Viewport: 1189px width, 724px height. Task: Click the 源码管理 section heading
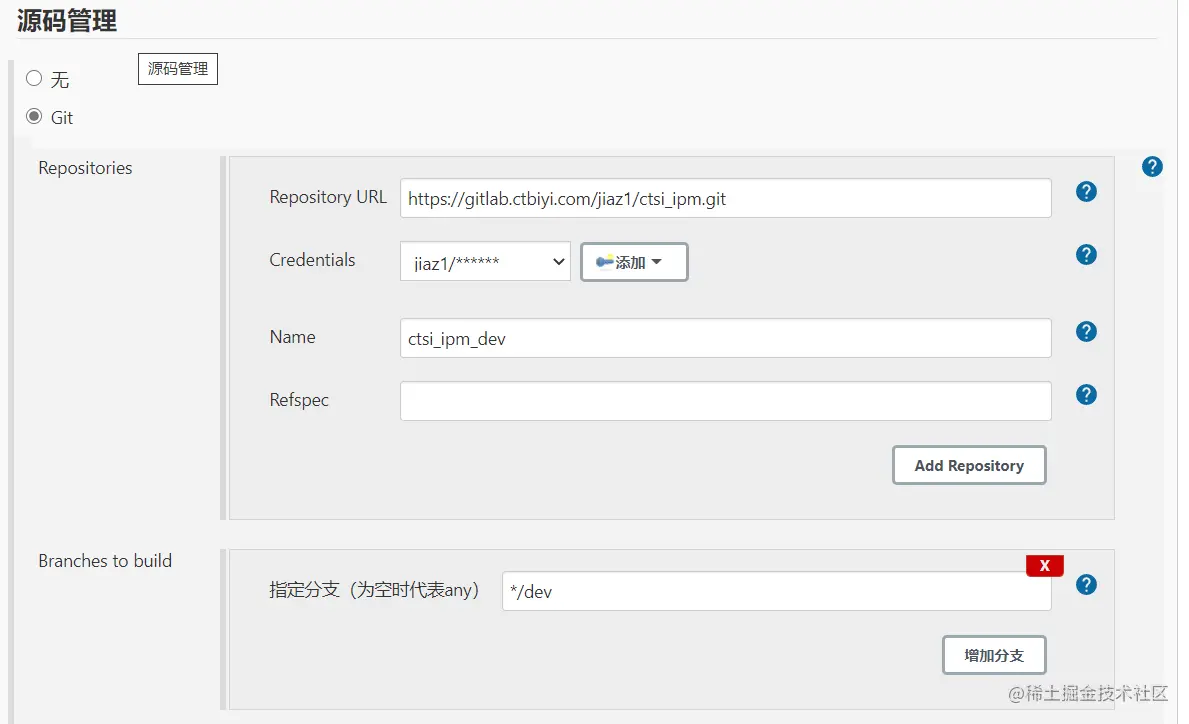pyautogui.click(x=67, y=20)
